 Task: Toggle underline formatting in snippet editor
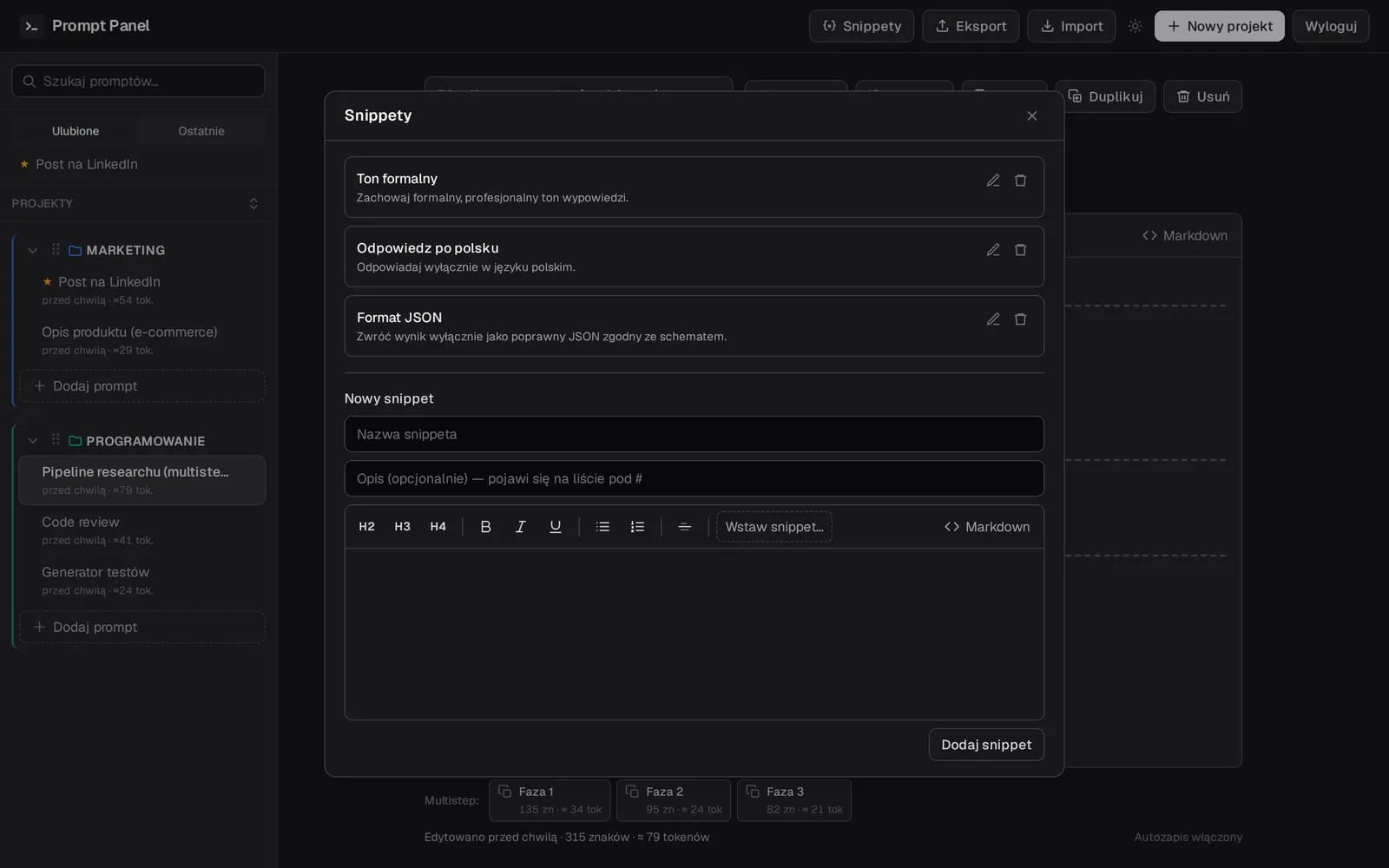[x=556, y=527]
